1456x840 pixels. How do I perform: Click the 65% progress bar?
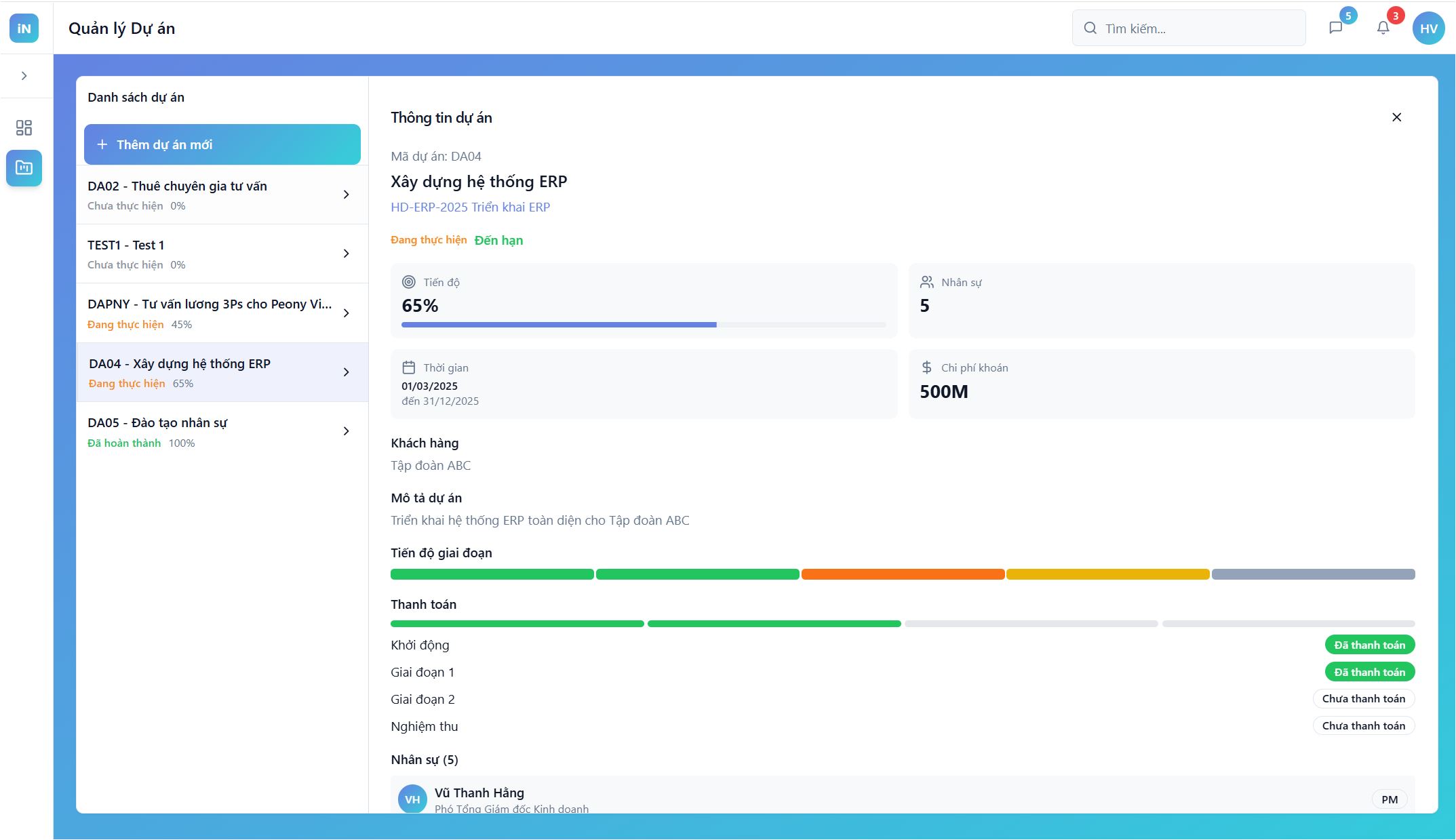coord(643,325)
